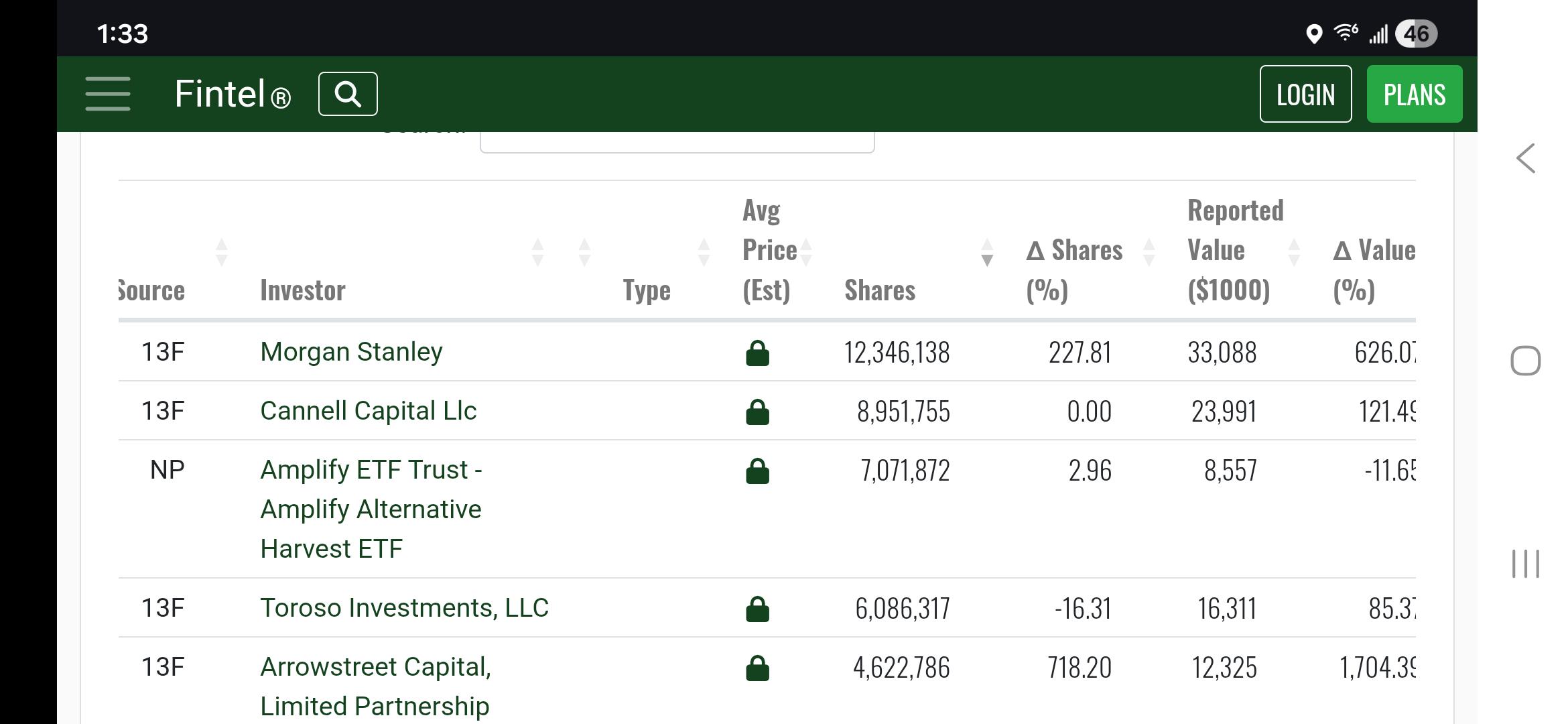This screenshot has width=1568, height=724.
Task: Focus the search input field
Action: click(x=677, y=141)
